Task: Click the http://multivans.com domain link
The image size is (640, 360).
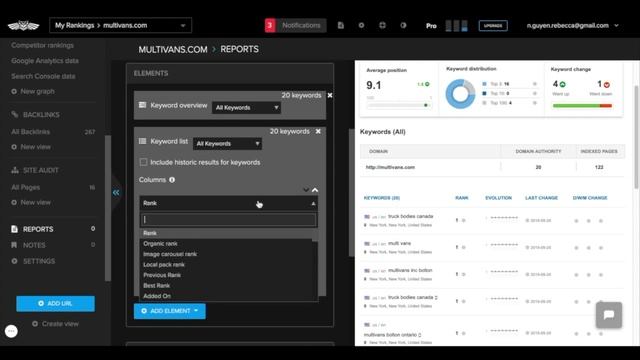Action: (x=390, y=167)
